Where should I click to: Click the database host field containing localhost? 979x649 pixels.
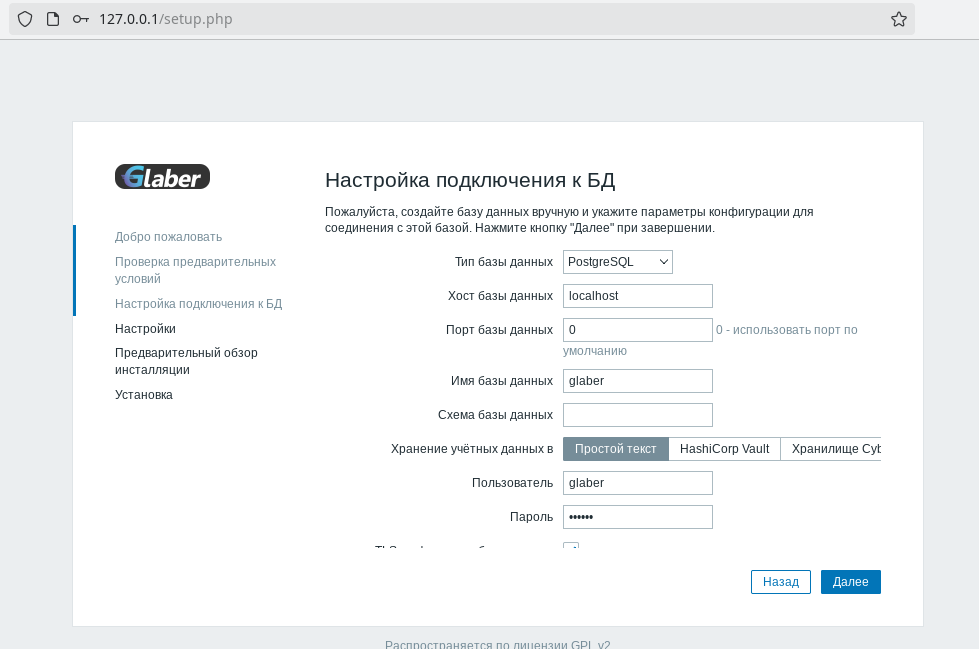coord(637,296)
